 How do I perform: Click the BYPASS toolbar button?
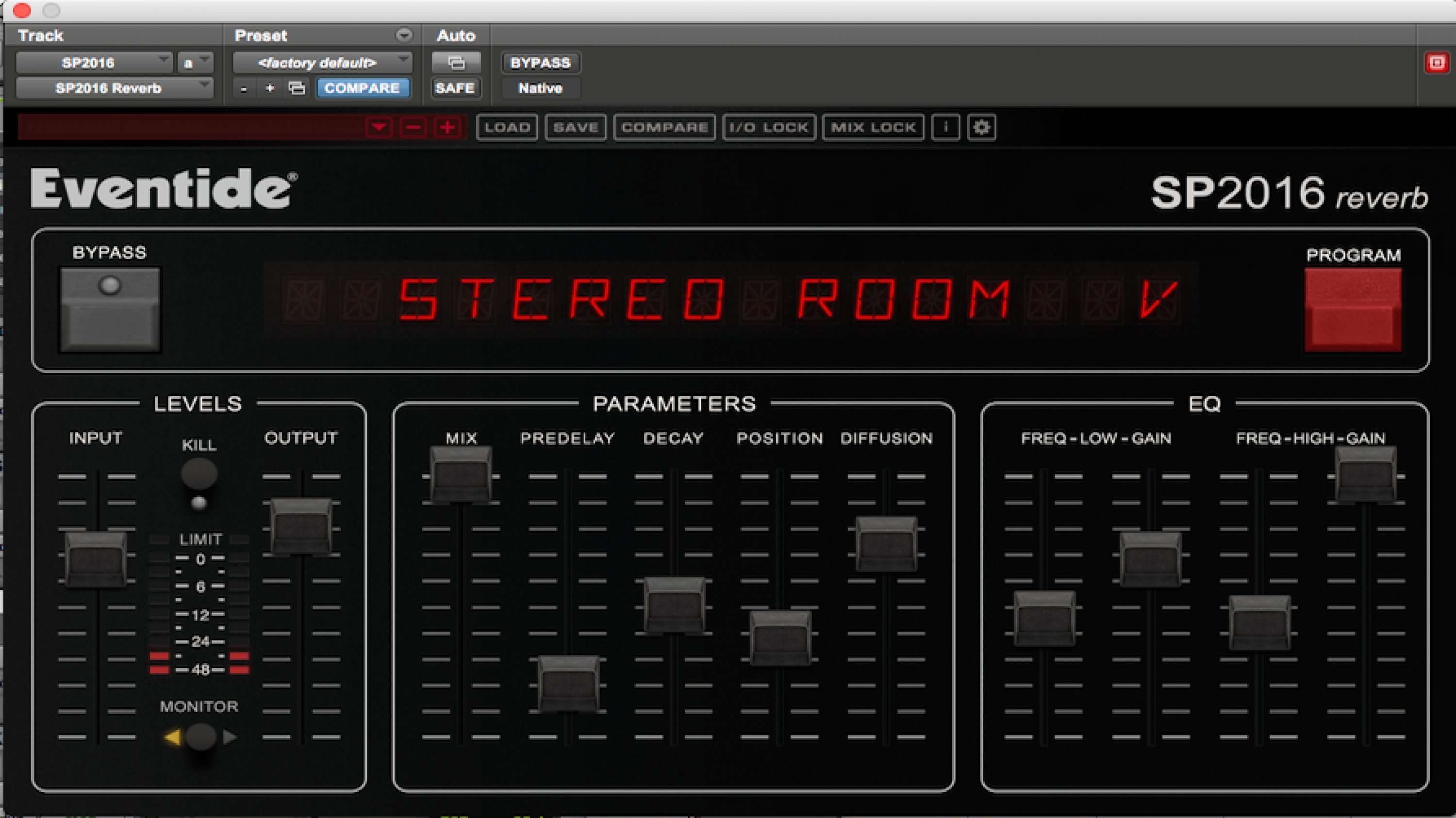click(x=538, y=62)
